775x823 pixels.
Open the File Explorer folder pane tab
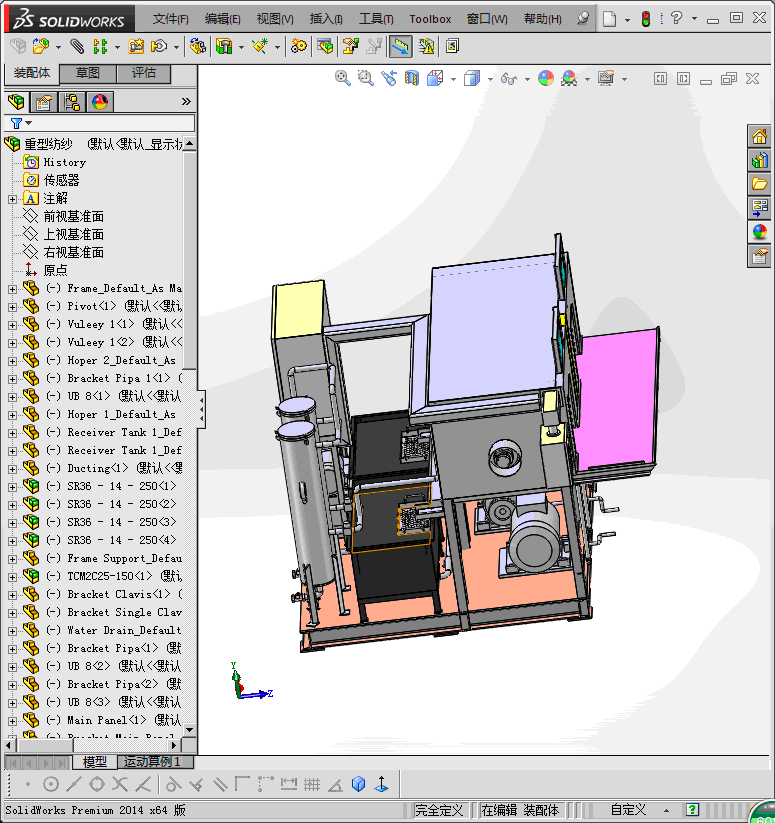click(x=760, y=184)
